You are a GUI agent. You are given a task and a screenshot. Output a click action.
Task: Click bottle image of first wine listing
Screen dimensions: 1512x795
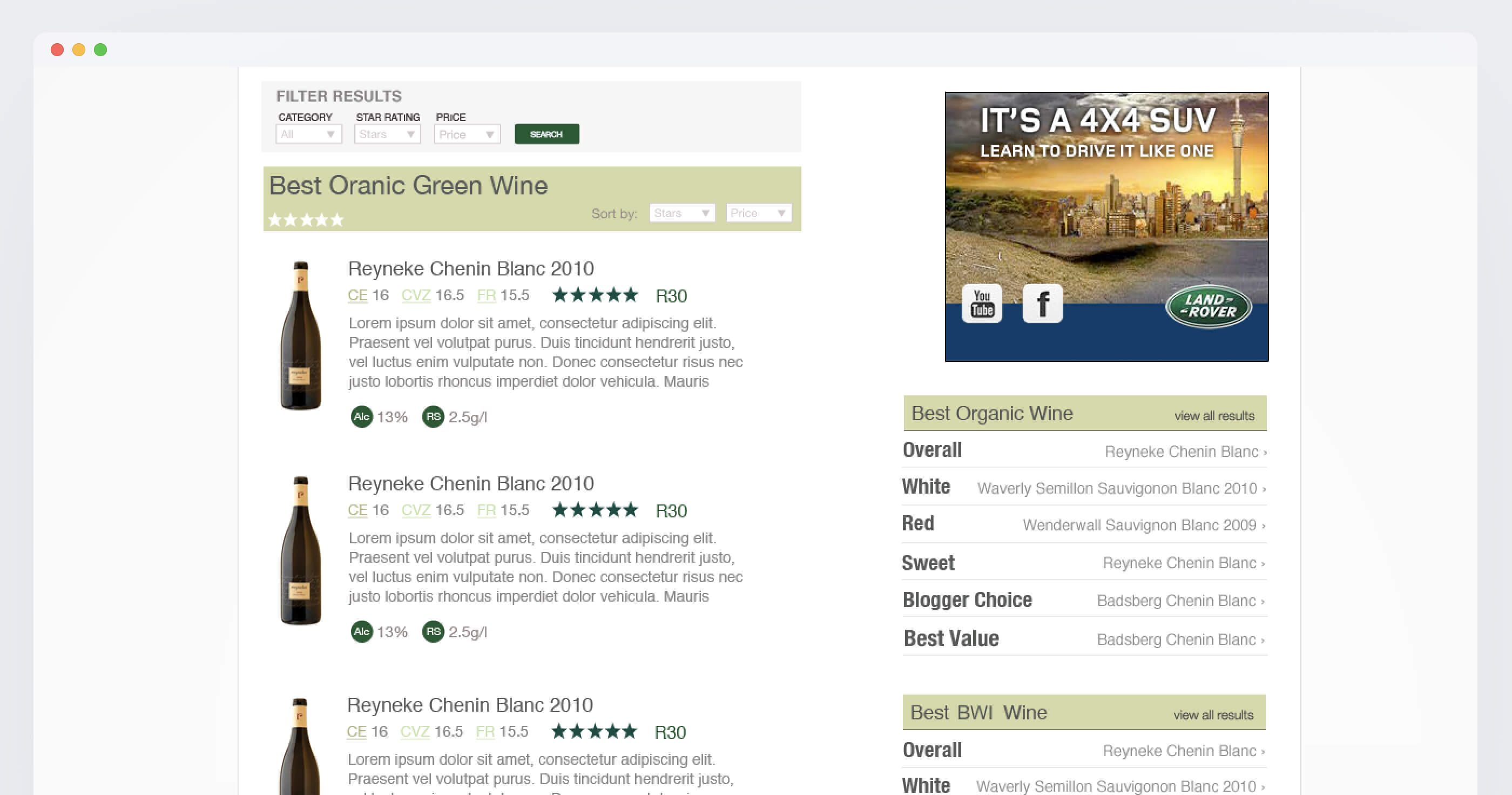pos(301,335)
